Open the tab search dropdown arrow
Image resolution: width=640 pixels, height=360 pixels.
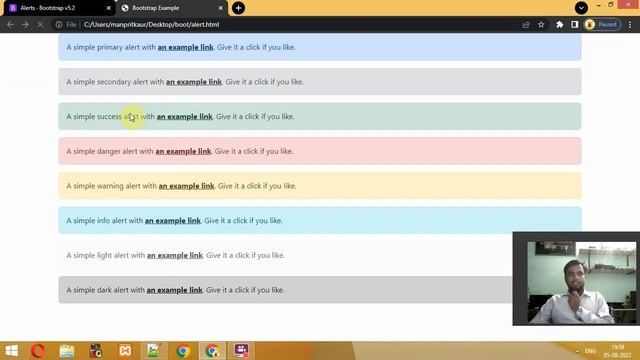click(581, 8)
